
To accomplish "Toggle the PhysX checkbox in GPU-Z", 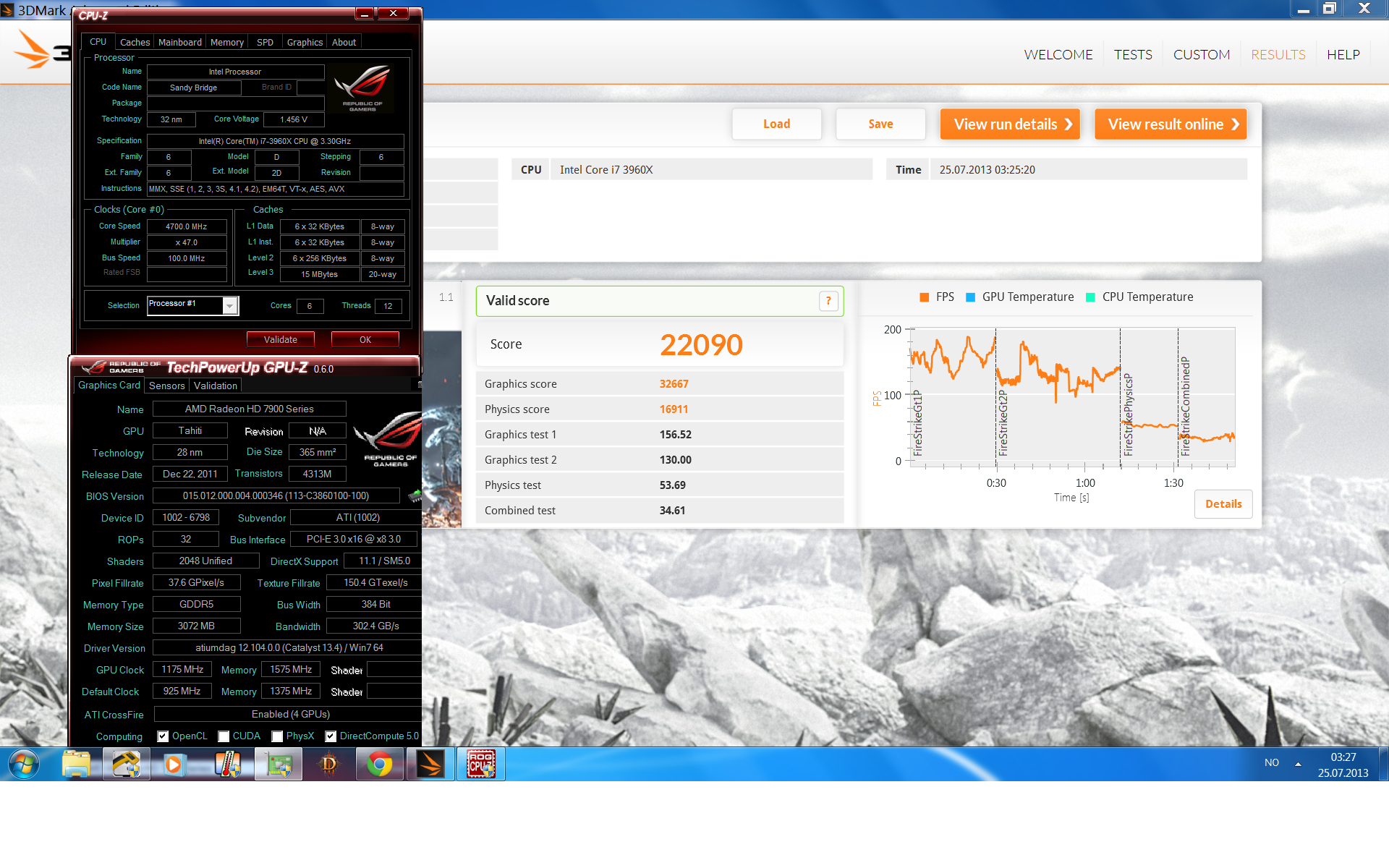I will (x=277, y=736).
